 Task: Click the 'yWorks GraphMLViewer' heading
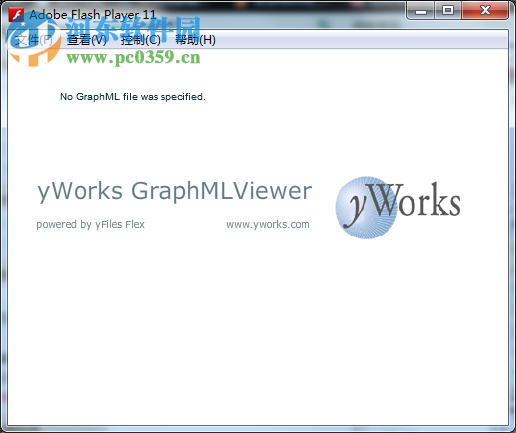click(175, 191)
